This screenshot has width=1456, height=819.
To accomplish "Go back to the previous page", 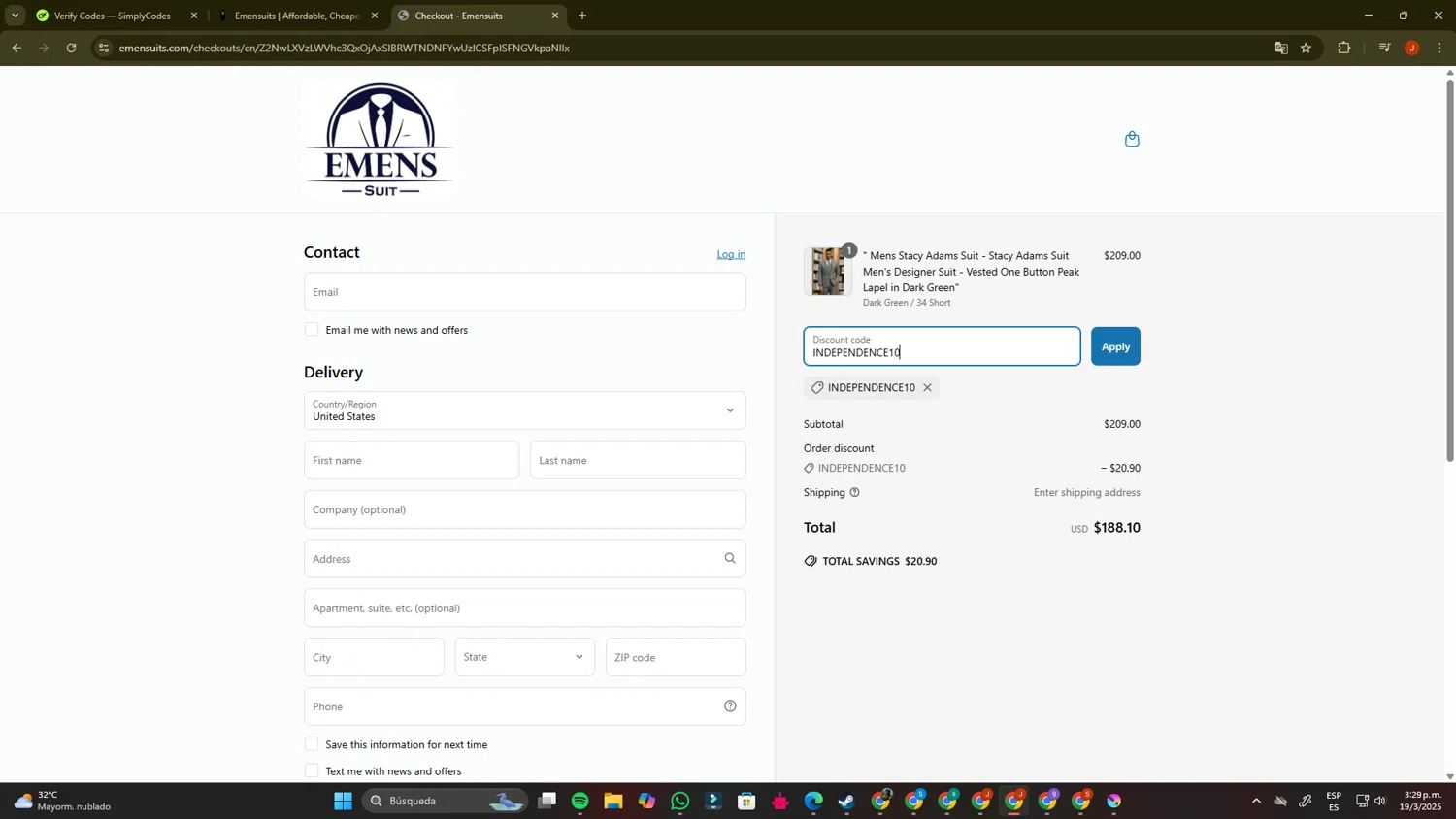I will click(17, 48).
